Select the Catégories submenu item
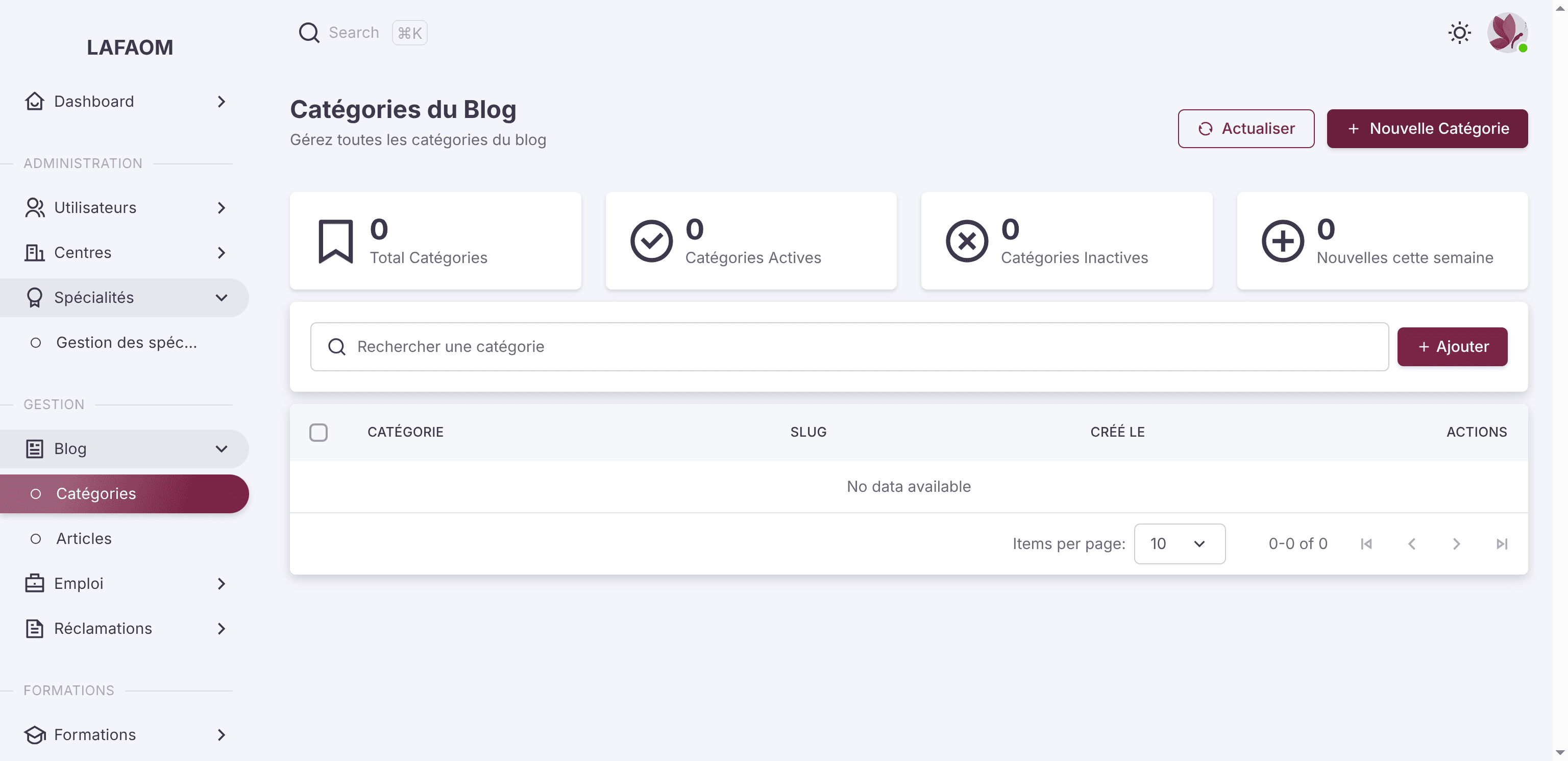This screenshot has width=1568, height=761. 124,494
